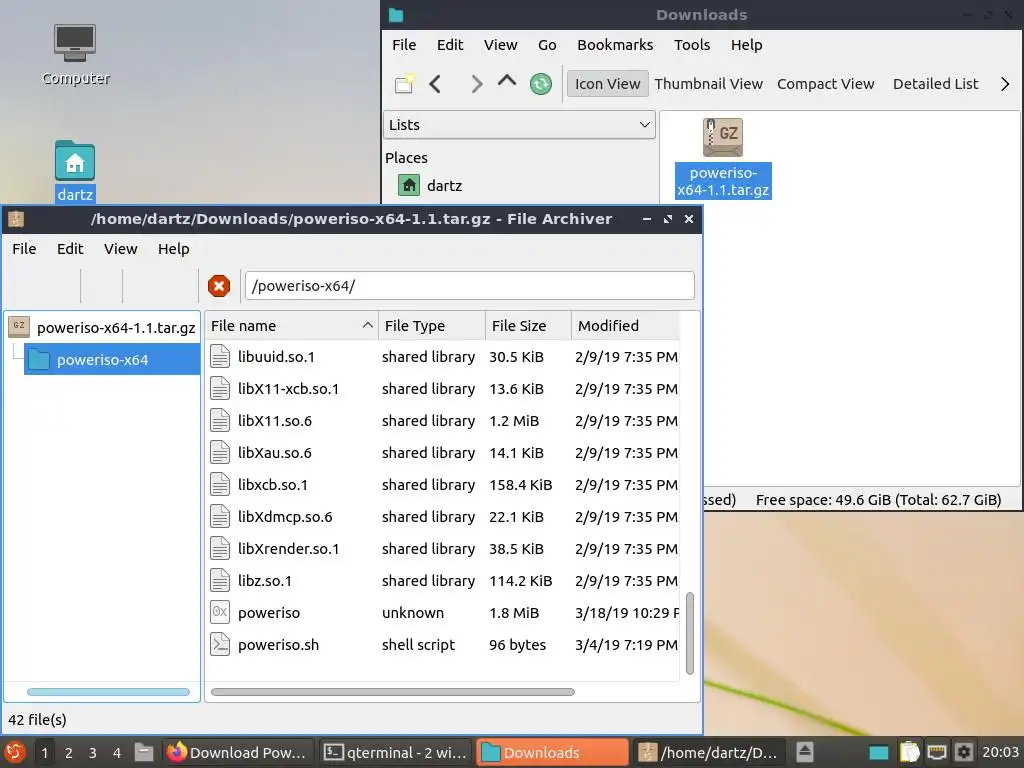Select libXau.so.6 in the file list
This screenshot has height=768, width=1024.
(443, 453)
